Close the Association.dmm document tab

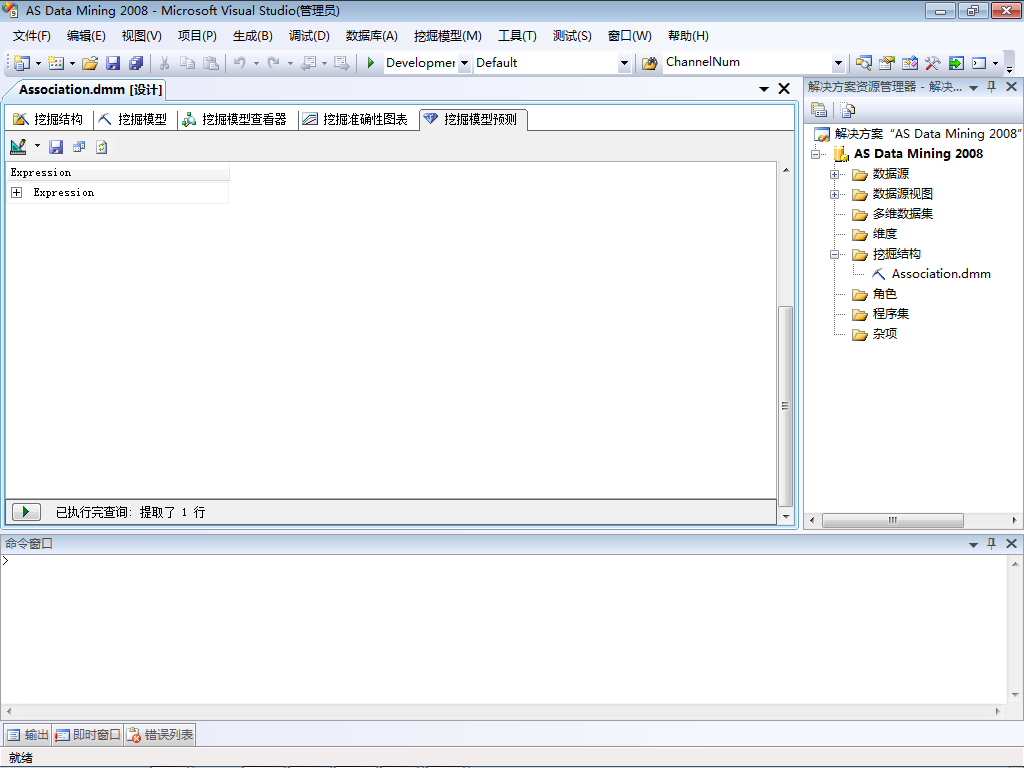pos(784,89)
